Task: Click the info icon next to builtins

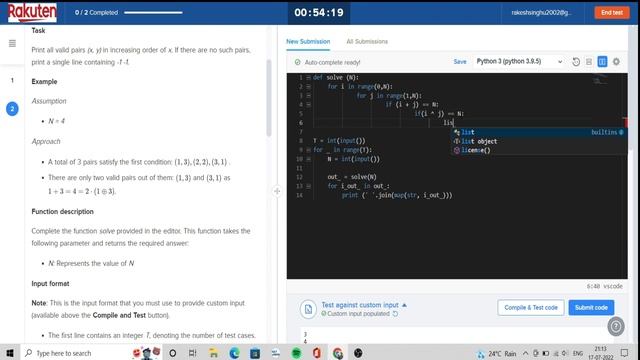Action: [621, 132]
